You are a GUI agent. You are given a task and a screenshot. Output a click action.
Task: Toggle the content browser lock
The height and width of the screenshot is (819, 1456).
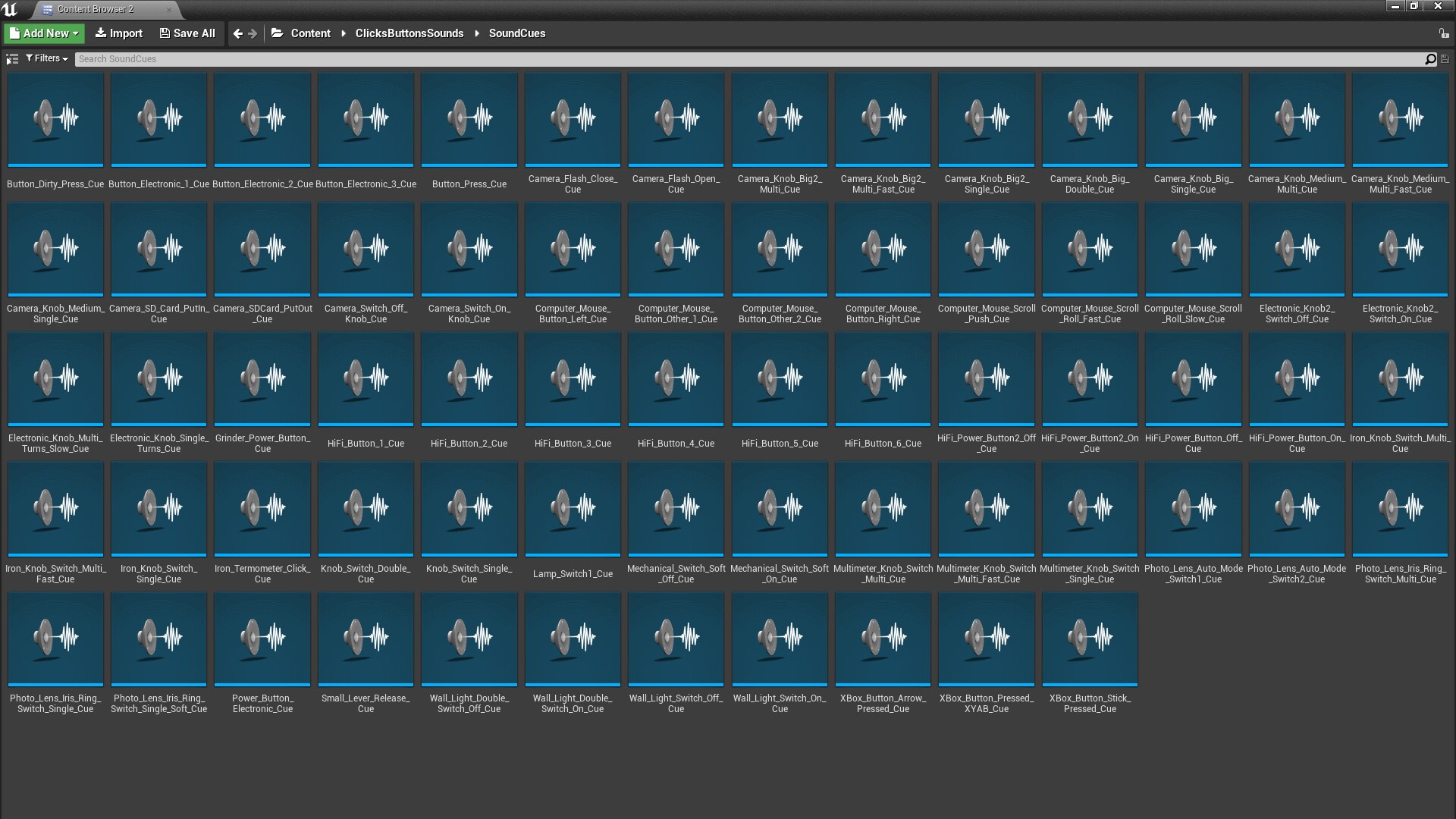coord(1443,33)
